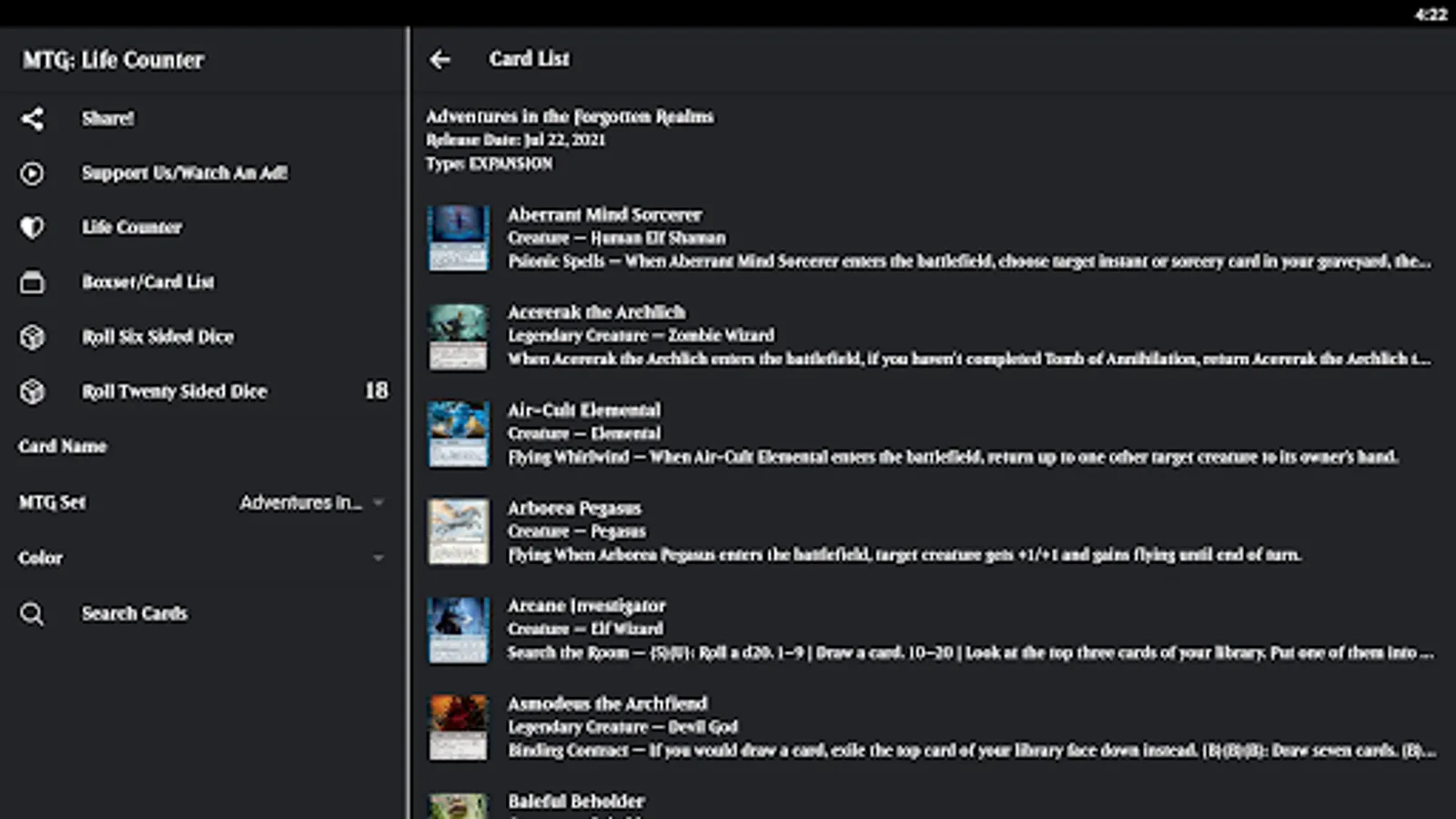Click the Flying Whirlwind rules text
This screenshot has height=819, width=1456.
[953, 457]
